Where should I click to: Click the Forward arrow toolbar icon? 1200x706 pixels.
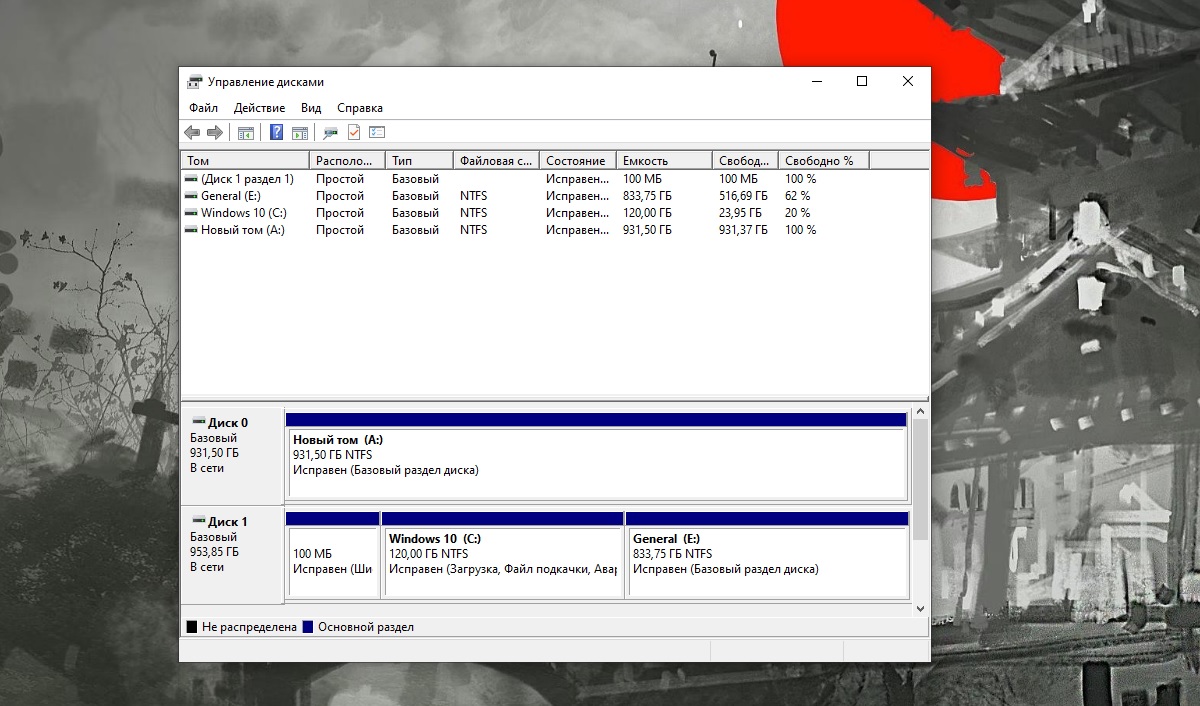[214, 133]
